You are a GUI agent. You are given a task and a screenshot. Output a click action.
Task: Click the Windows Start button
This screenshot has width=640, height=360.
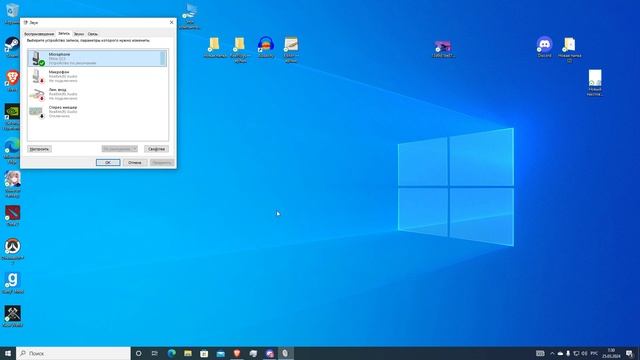click(8, 353)
